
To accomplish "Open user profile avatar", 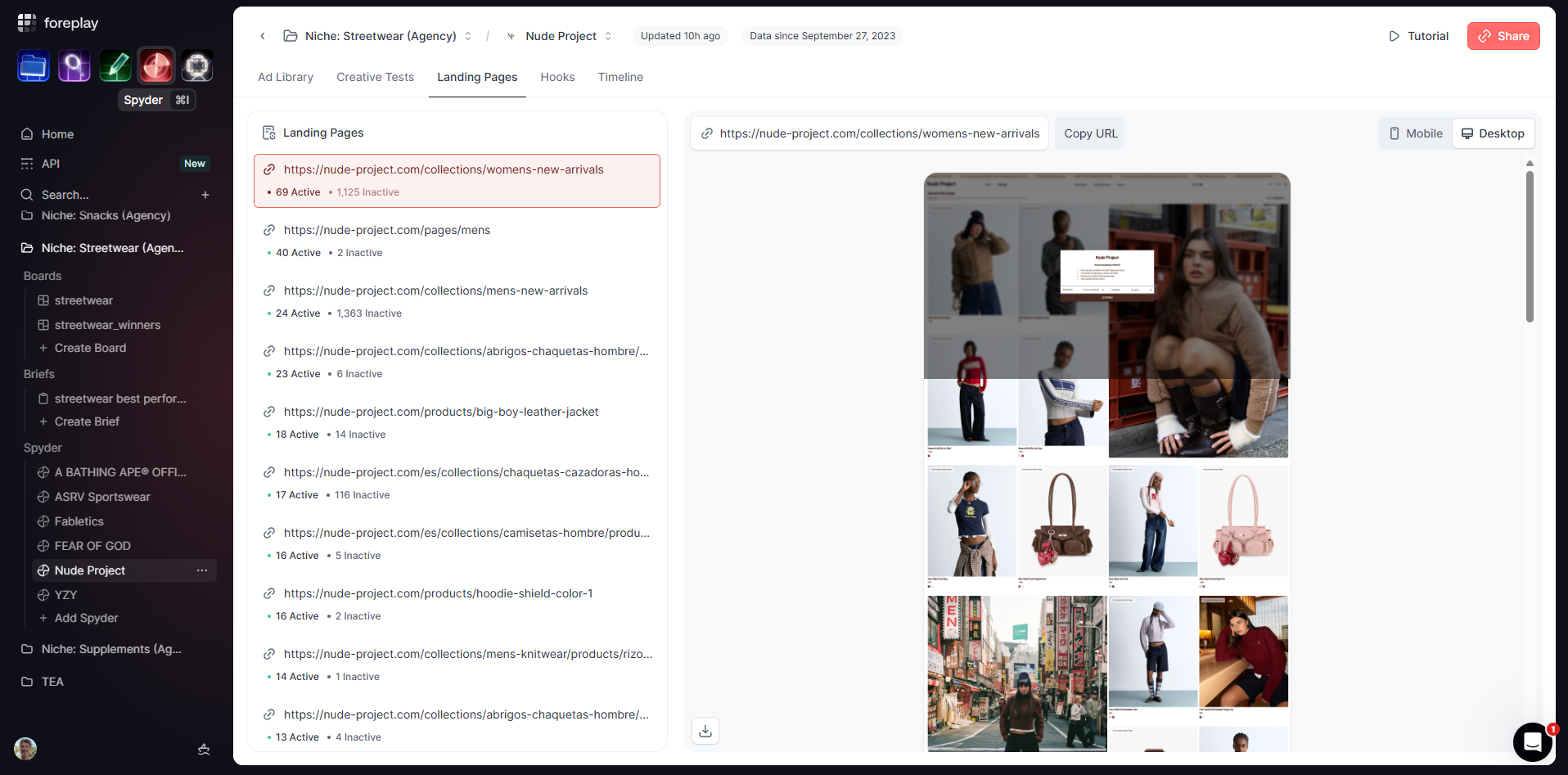I will 25,749.
